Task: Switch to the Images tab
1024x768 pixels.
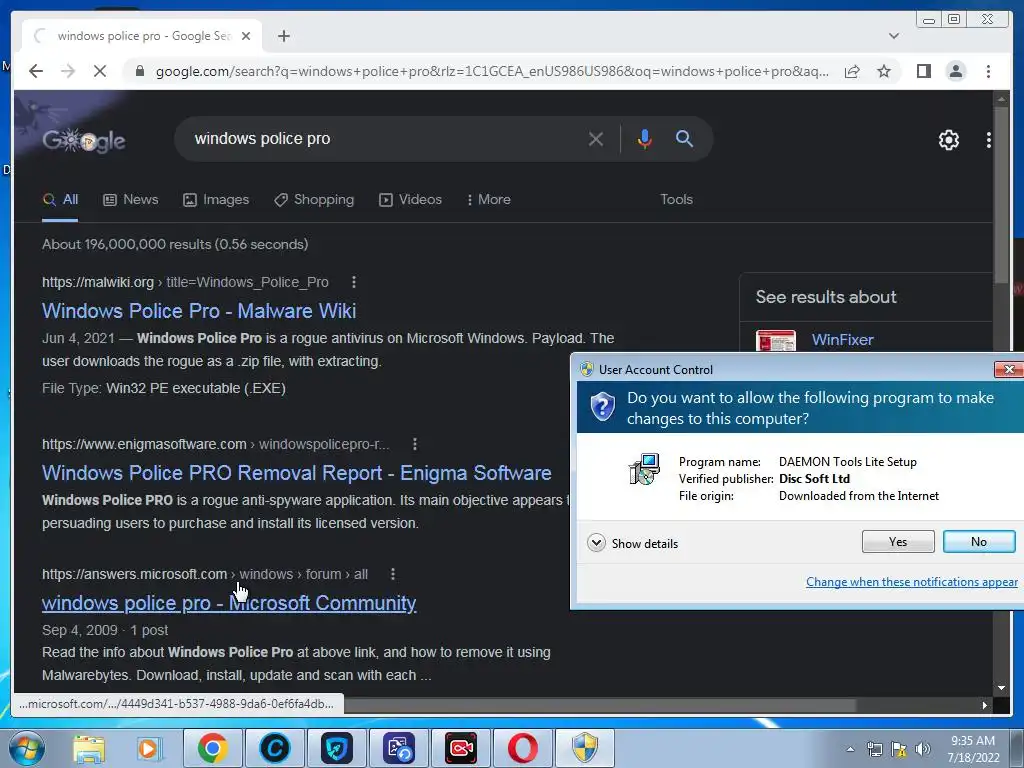Action: tap(216, 200)
